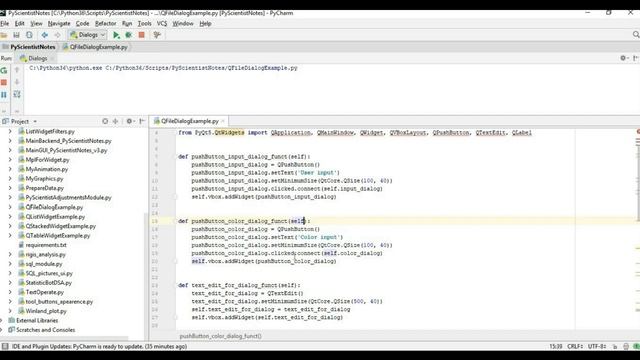Toggle tool window buttons in status bar corner

(5, 347)
